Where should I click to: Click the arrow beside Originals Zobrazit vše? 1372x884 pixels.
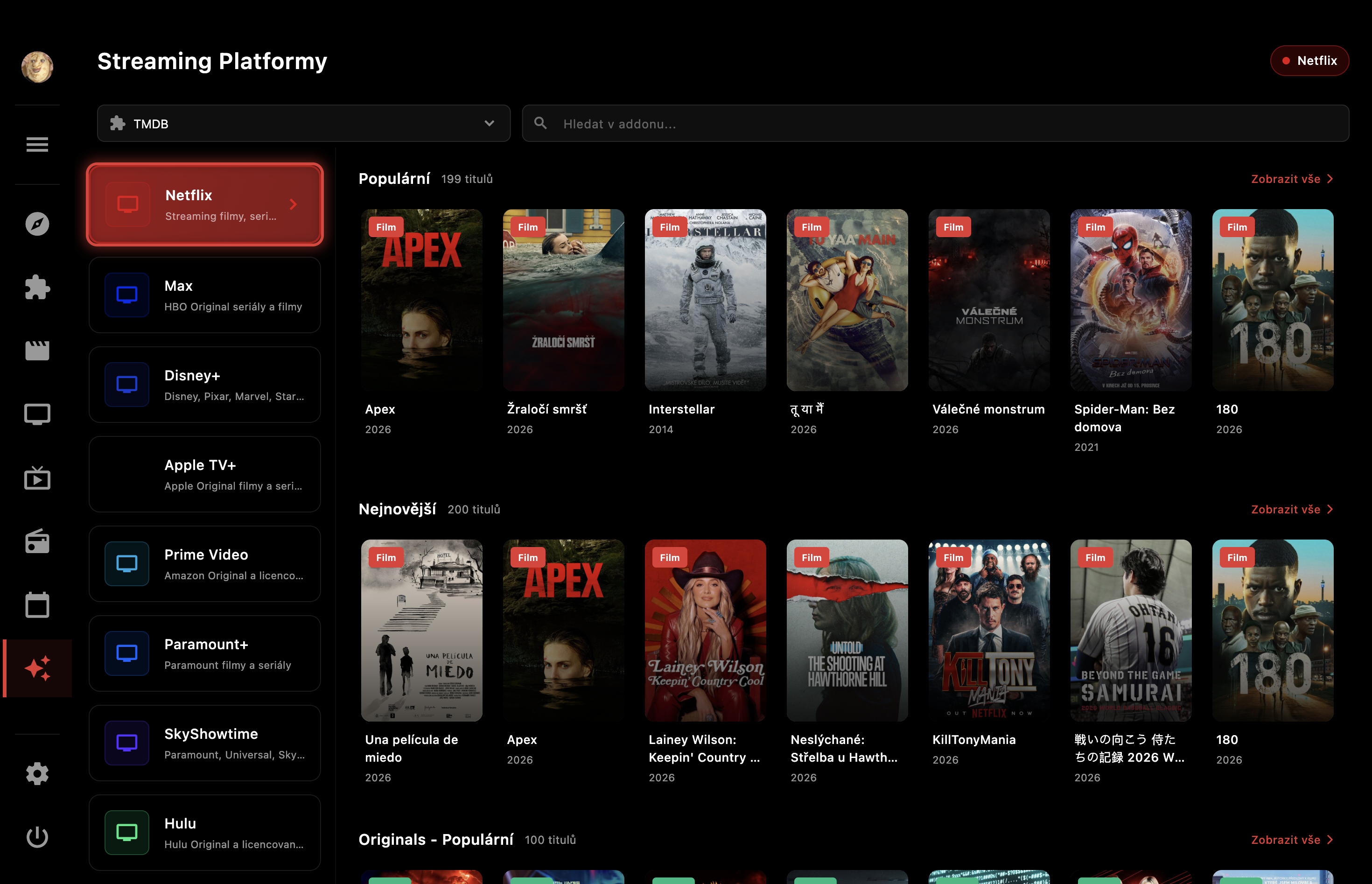[1330, 840]
